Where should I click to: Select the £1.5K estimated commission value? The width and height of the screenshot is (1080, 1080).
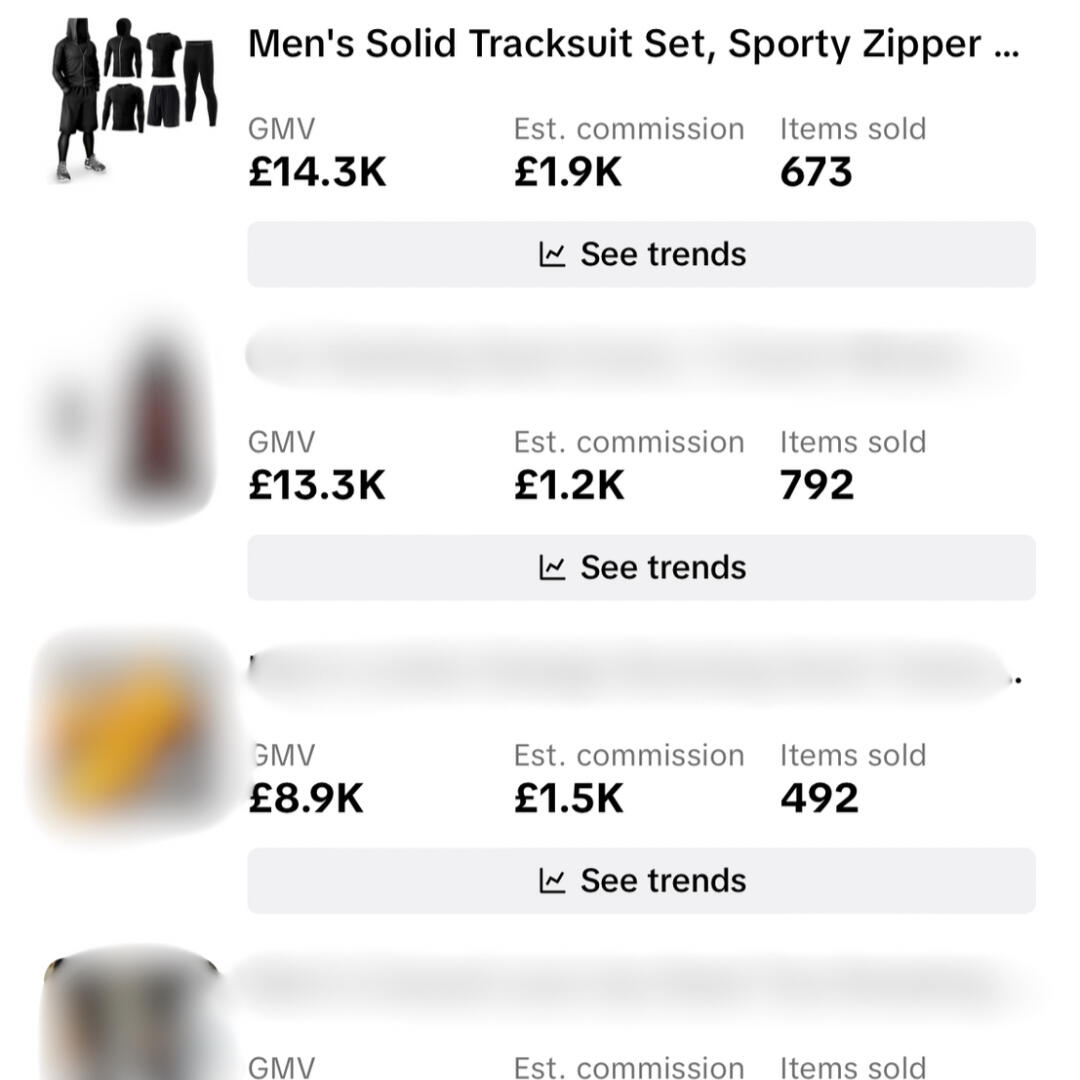(x=568, y=799)
